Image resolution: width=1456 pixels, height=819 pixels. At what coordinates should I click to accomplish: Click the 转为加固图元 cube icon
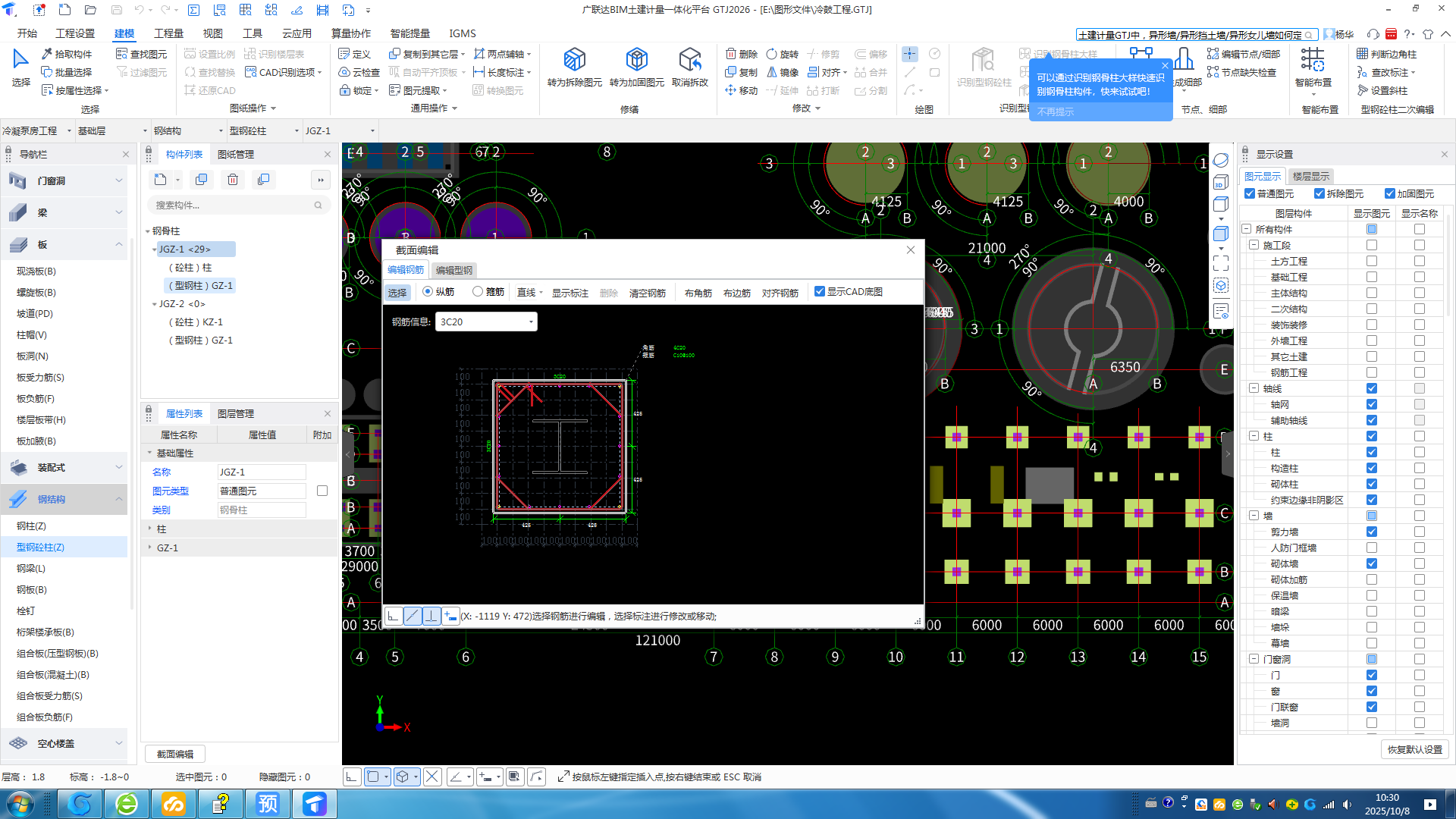point(636,60)
